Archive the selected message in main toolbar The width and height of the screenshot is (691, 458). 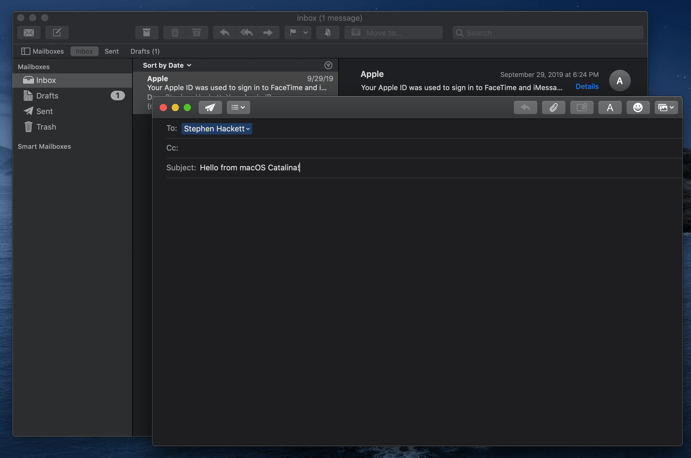pyautogui.click(x=146, y=33)
